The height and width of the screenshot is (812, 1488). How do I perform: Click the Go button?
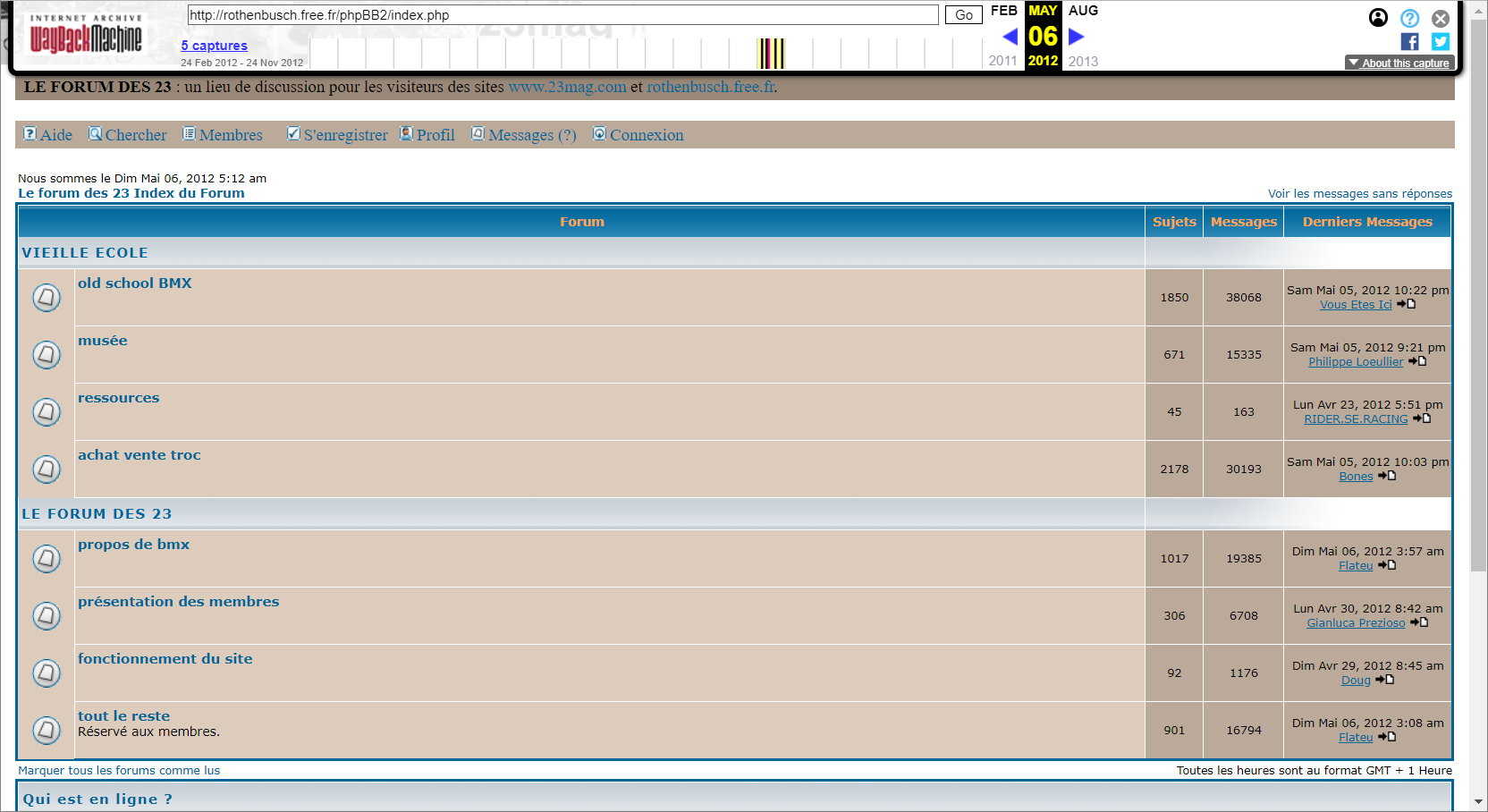[x=963, y=15]
